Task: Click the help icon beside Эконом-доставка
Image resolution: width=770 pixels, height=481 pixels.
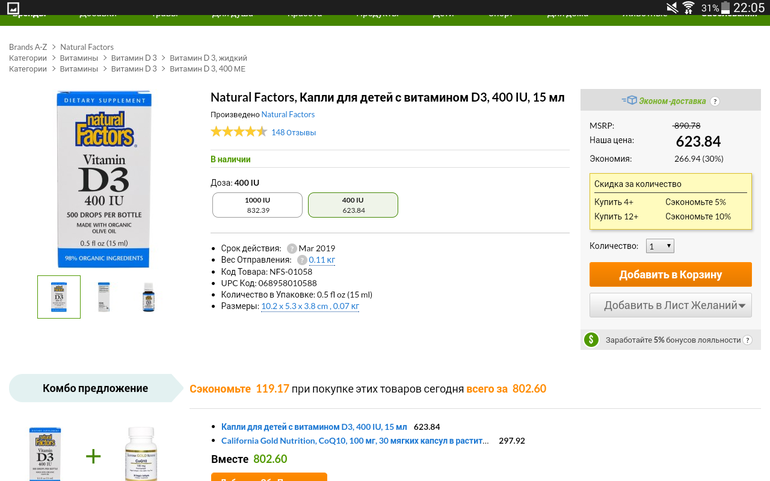Action: [x=715, y=102]
